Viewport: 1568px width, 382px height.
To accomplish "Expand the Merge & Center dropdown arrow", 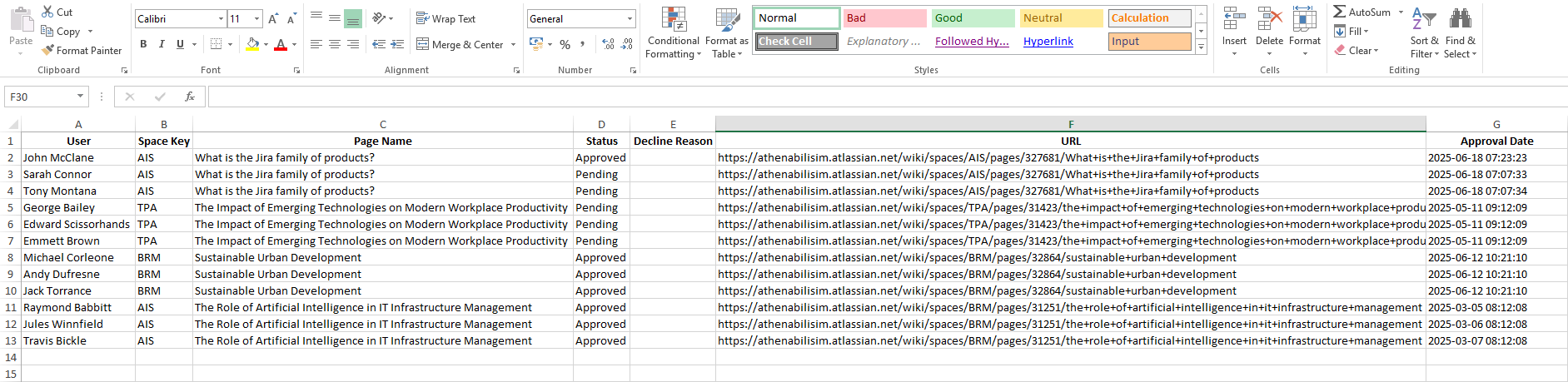I will (513, 44).
